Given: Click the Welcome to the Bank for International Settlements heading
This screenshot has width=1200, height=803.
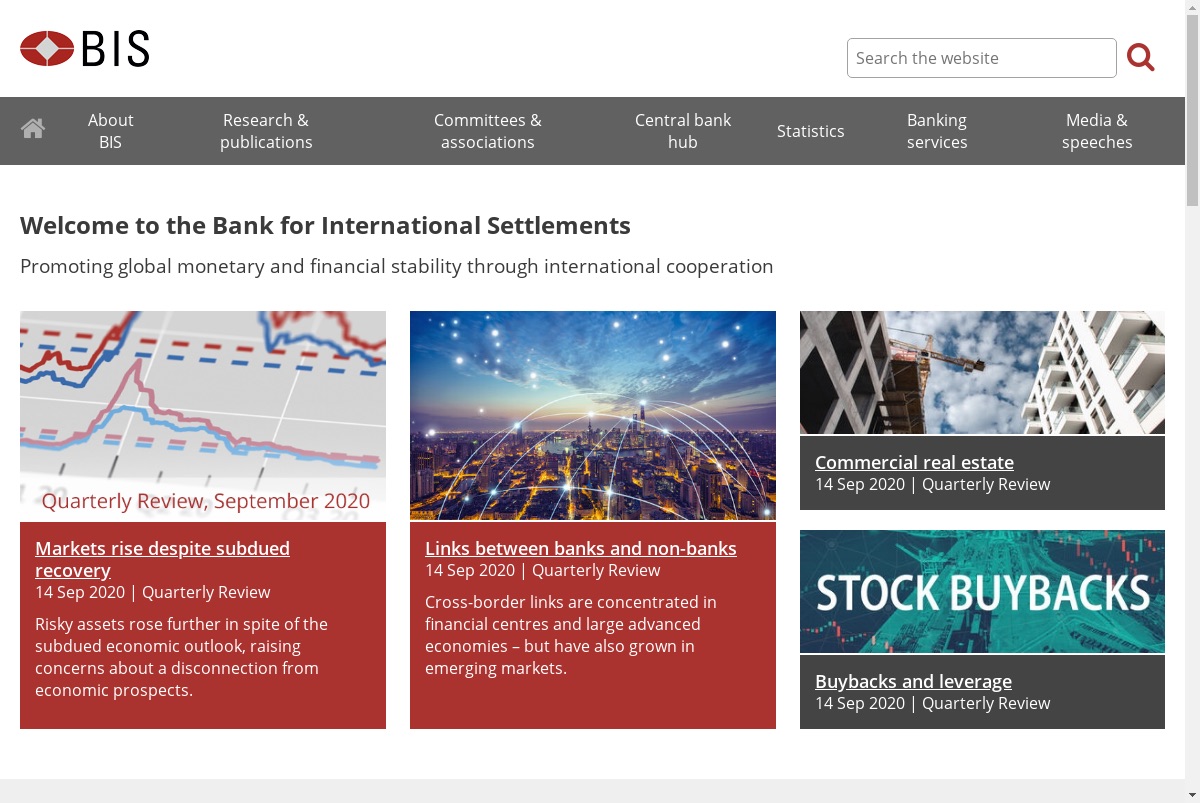Looking at the screenshot, I should [x=325, y=225].
